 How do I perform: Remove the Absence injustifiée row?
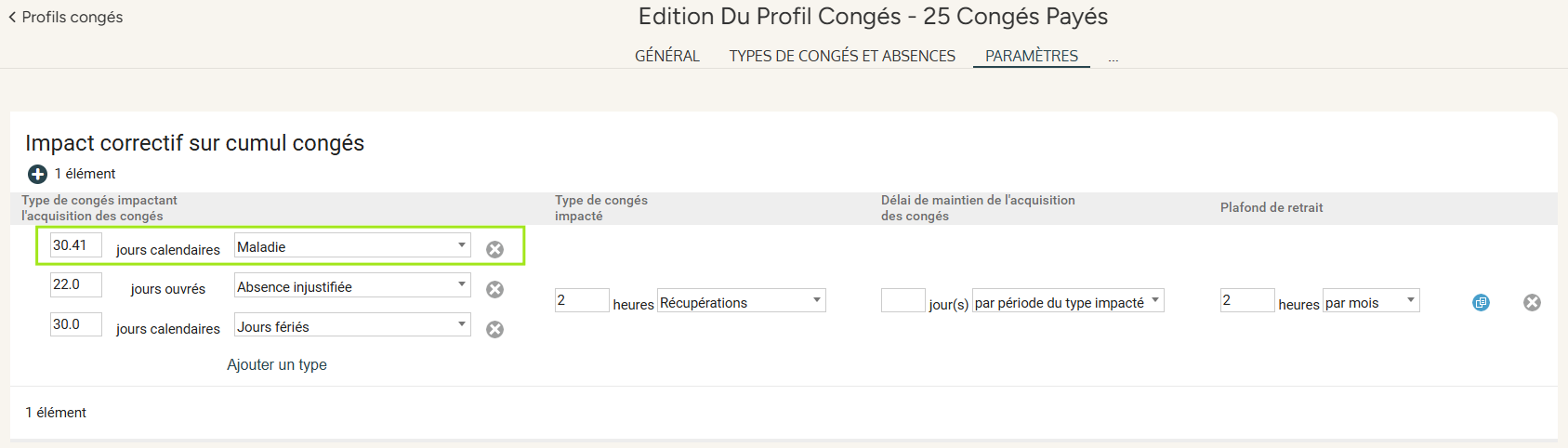495,289
